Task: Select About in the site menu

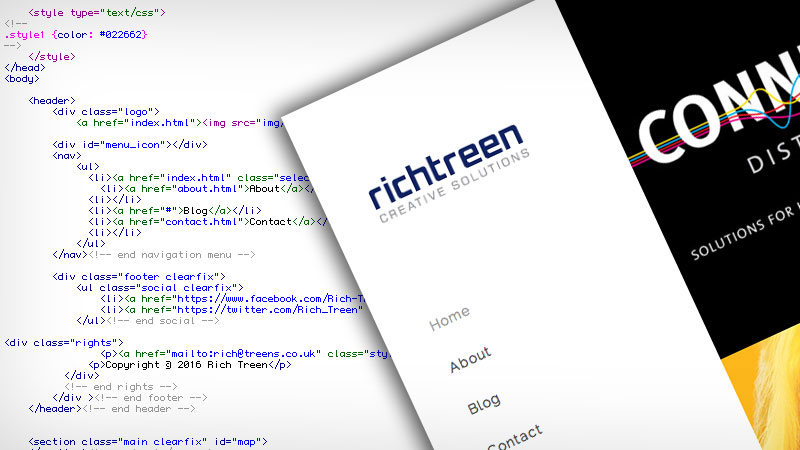Action: click(470, 359)
